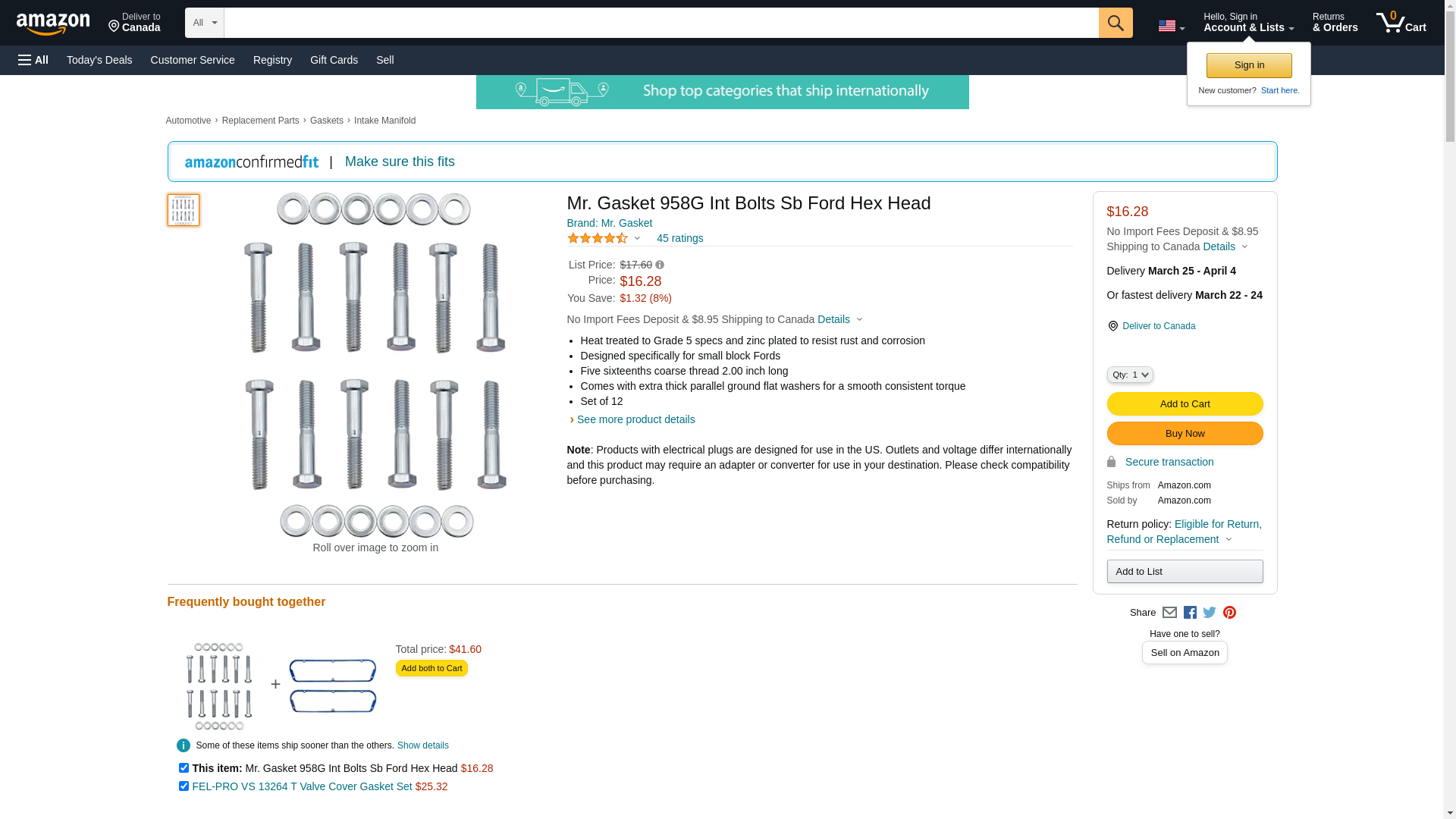Share on Twitter icon
Viewport: 1456px width, 819px height.
1210,613
